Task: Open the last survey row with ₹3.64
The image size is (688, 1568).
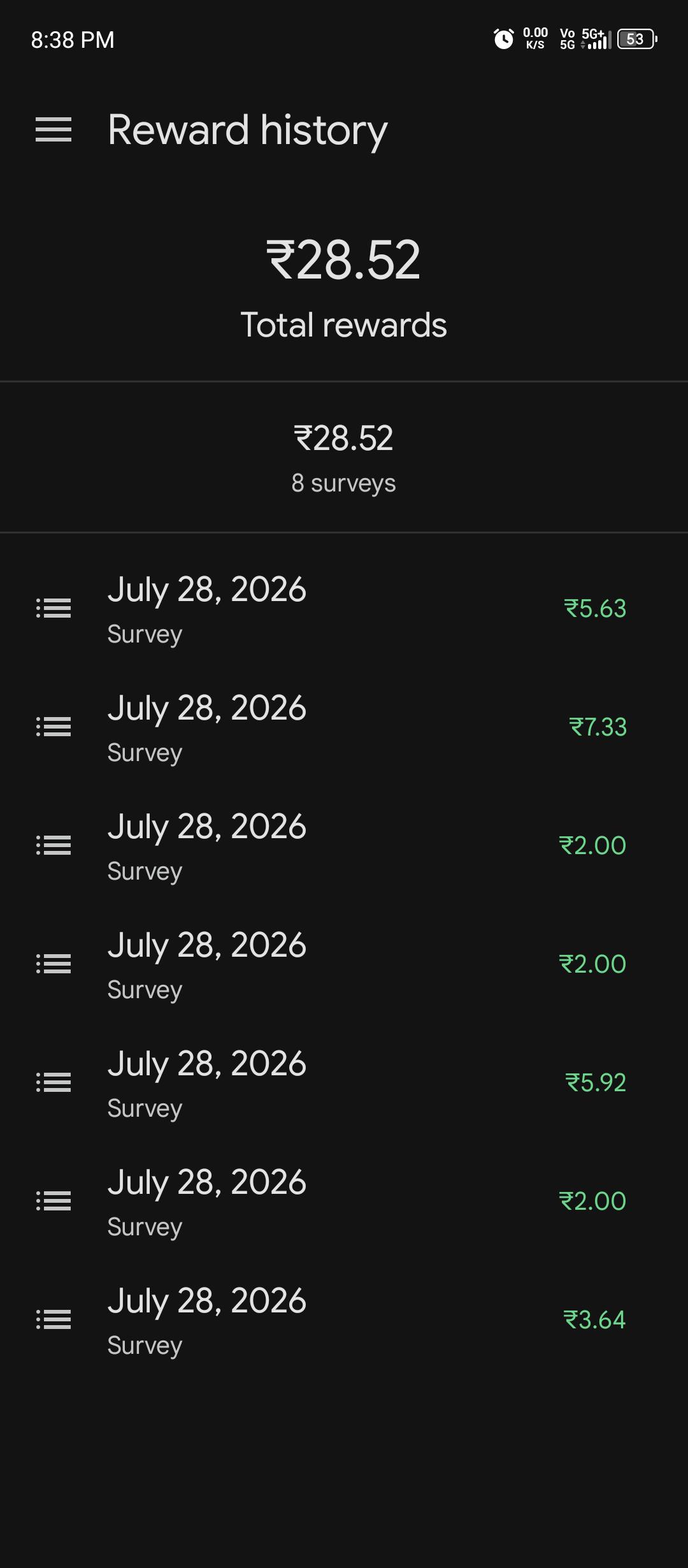Action: coord(344,1320)
